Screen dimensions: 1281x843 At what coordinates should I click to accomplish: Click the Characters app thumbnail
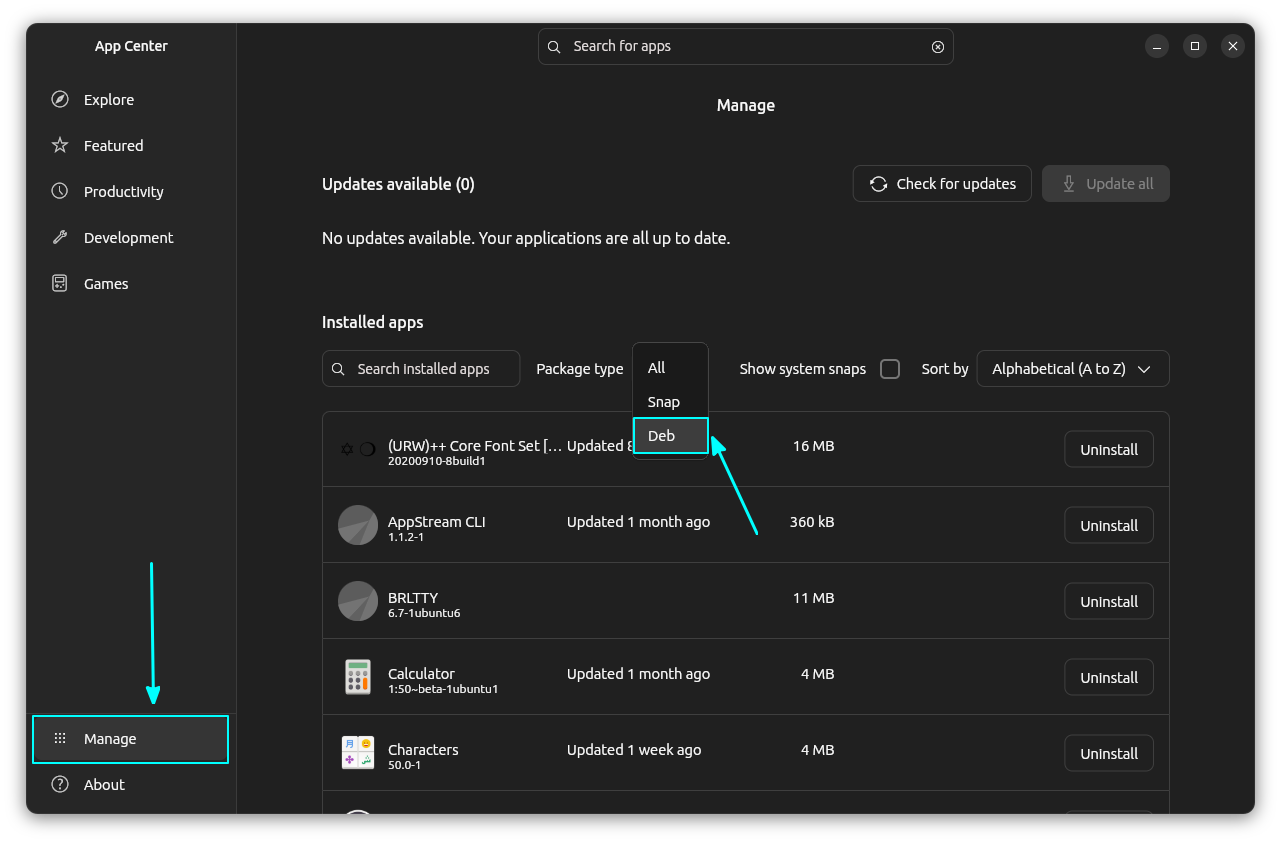point(358,753)
